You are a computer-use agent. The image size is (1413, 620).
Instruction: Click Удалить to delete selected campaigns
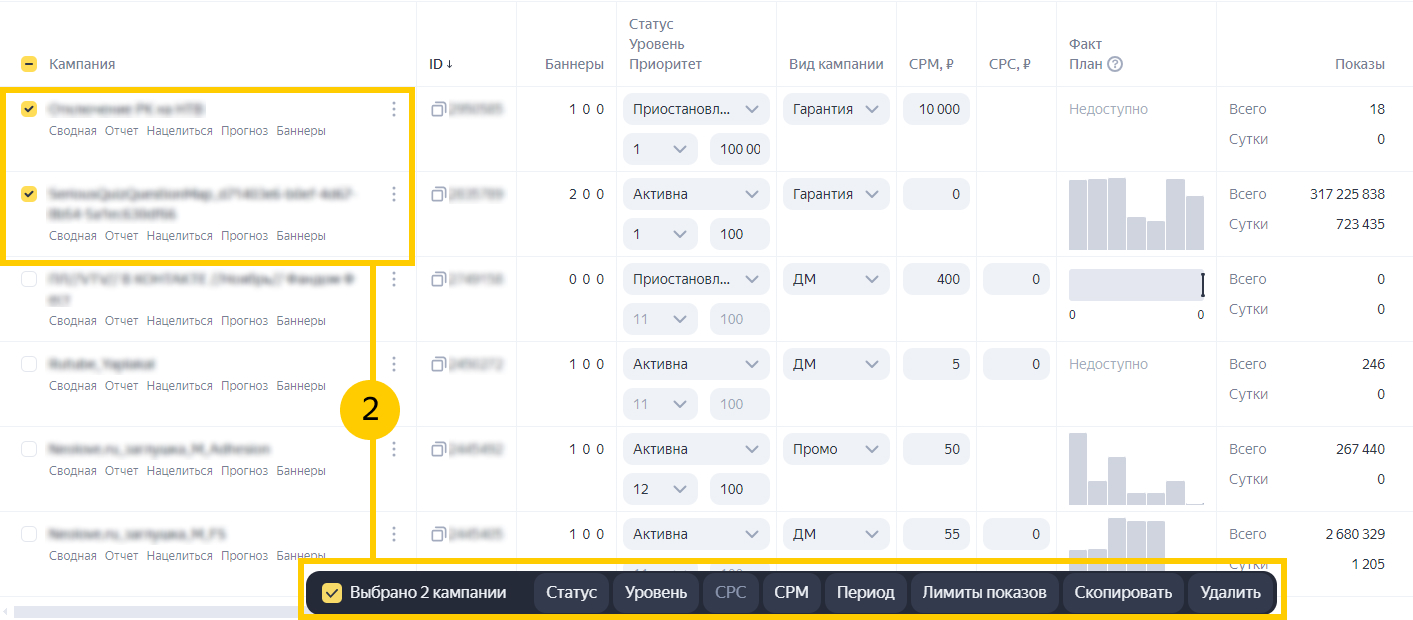(1231, 592)
